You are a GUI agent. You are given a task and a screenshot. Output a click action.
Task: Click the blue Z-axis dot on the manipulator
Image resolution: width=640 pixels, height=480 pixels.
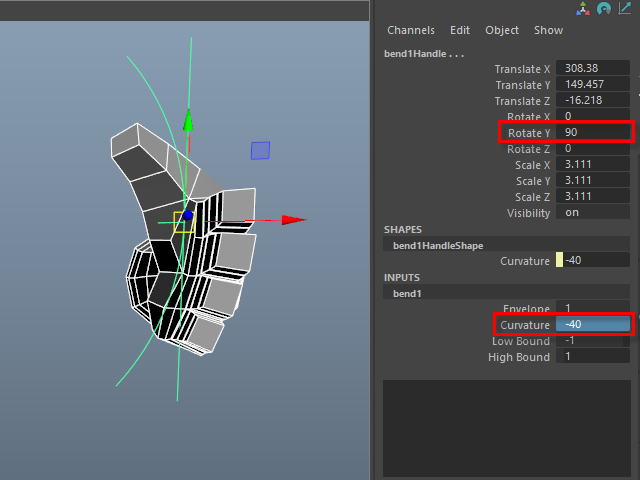click(x=187, y=215)
